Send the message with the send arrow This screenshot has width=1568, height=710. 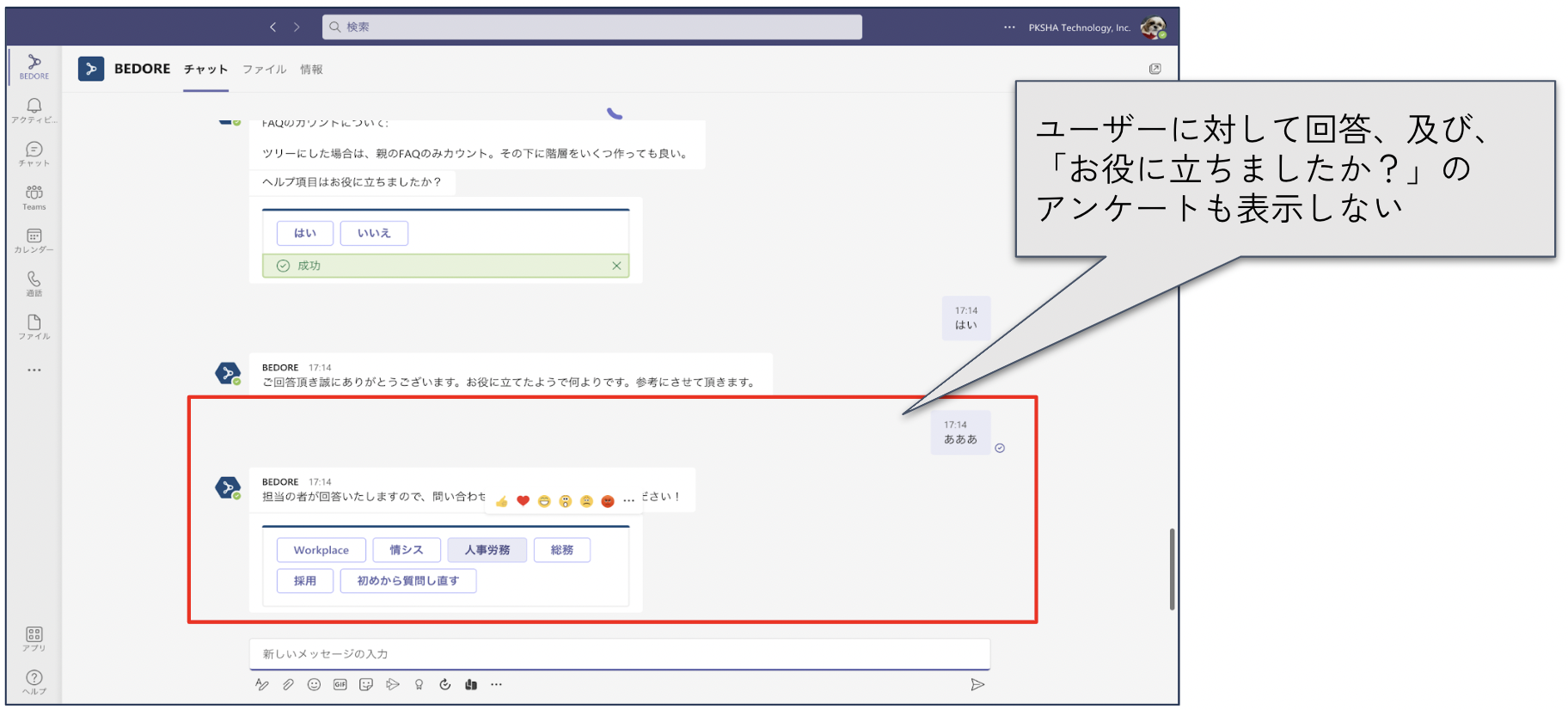[977, 685]
